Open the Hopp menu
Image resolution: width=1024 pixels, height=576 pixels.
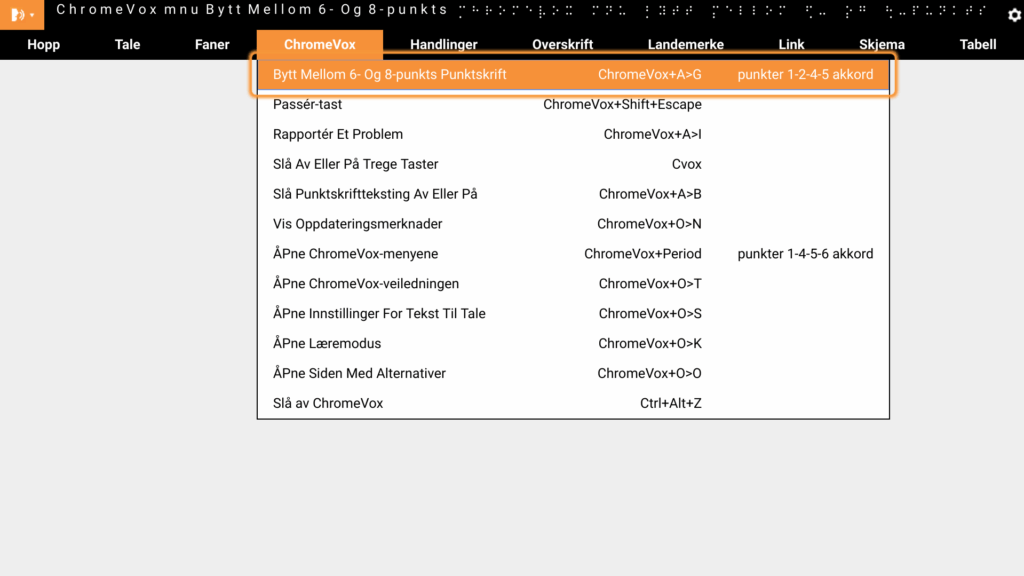click(x=44, y=44)
